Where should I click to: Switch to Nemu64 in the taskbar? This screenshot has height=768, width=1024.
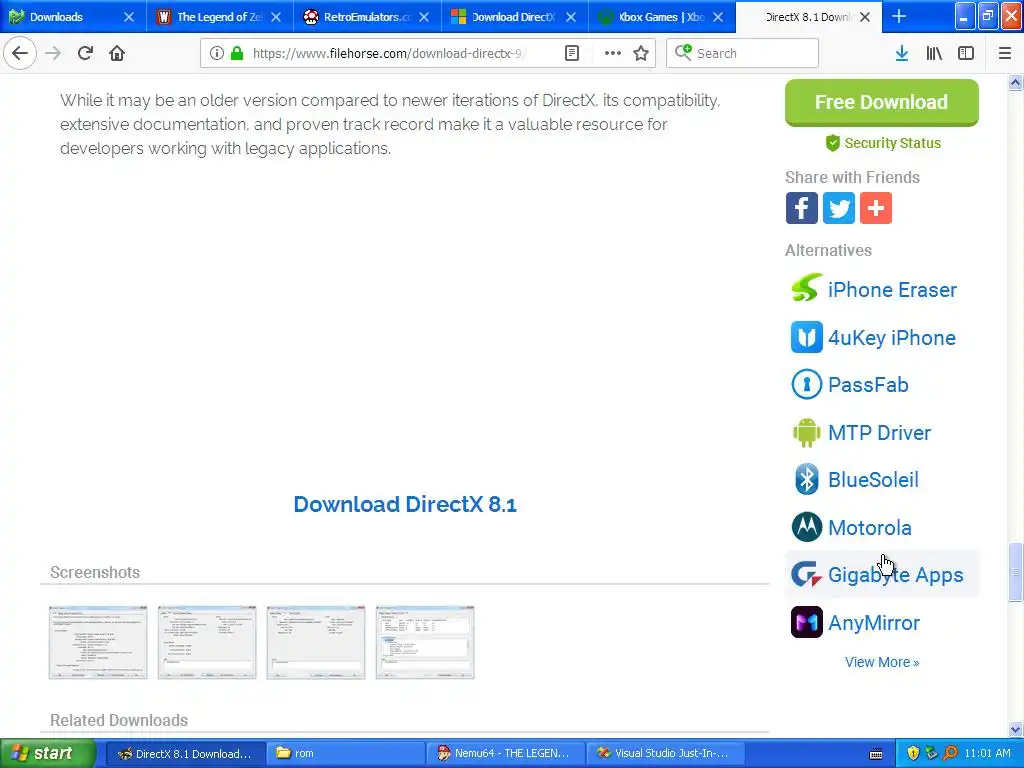[x=505, y=754]
